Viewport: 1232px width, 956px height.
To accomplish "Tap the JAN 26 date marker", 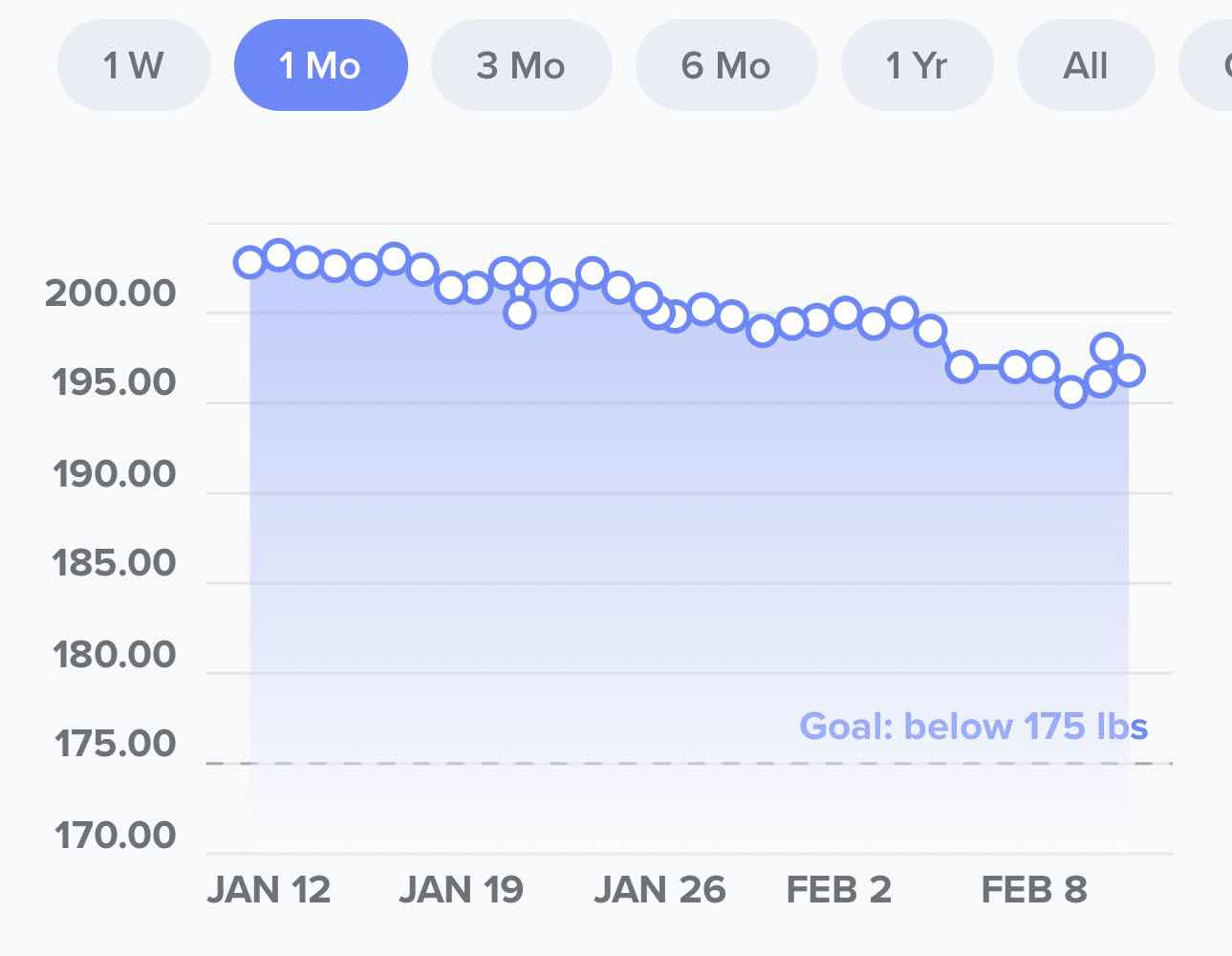I will [x=659, y=890].
